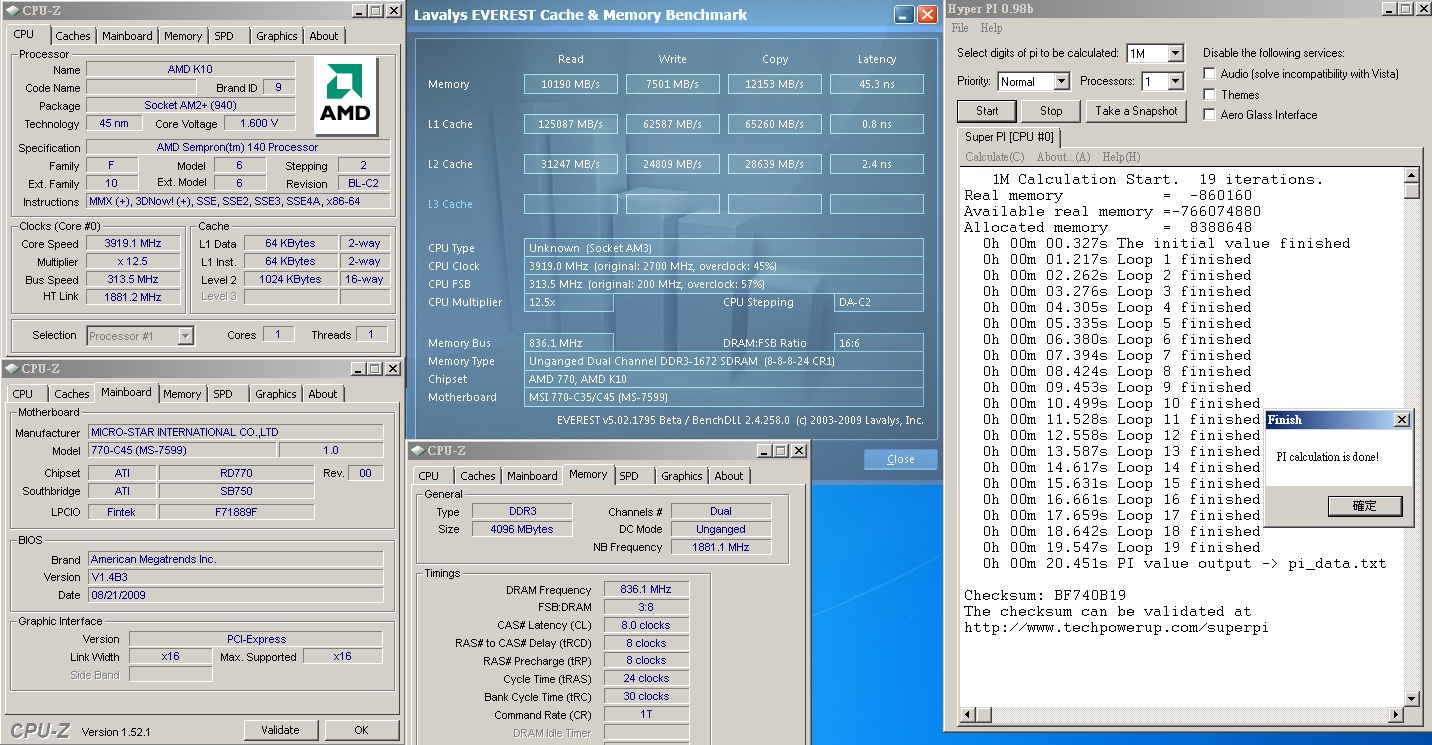
Task: Click Stop button in Hyper PI
Action: point(1051,111)
